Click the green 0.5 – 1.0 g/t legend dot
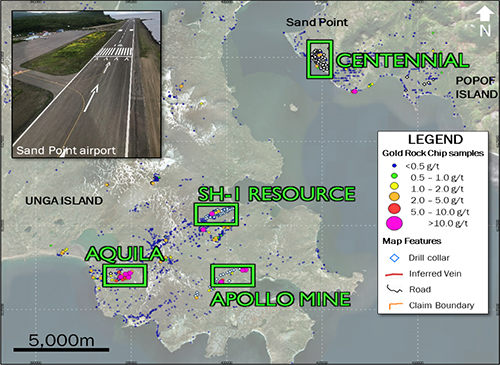 (395, 176)
